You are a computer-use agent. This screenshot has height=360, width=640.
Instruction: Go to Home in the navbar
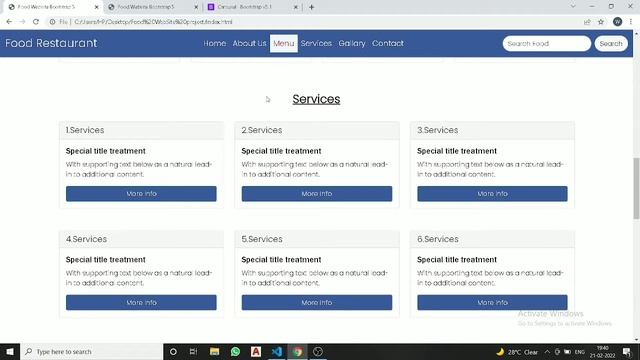[214, 43]
